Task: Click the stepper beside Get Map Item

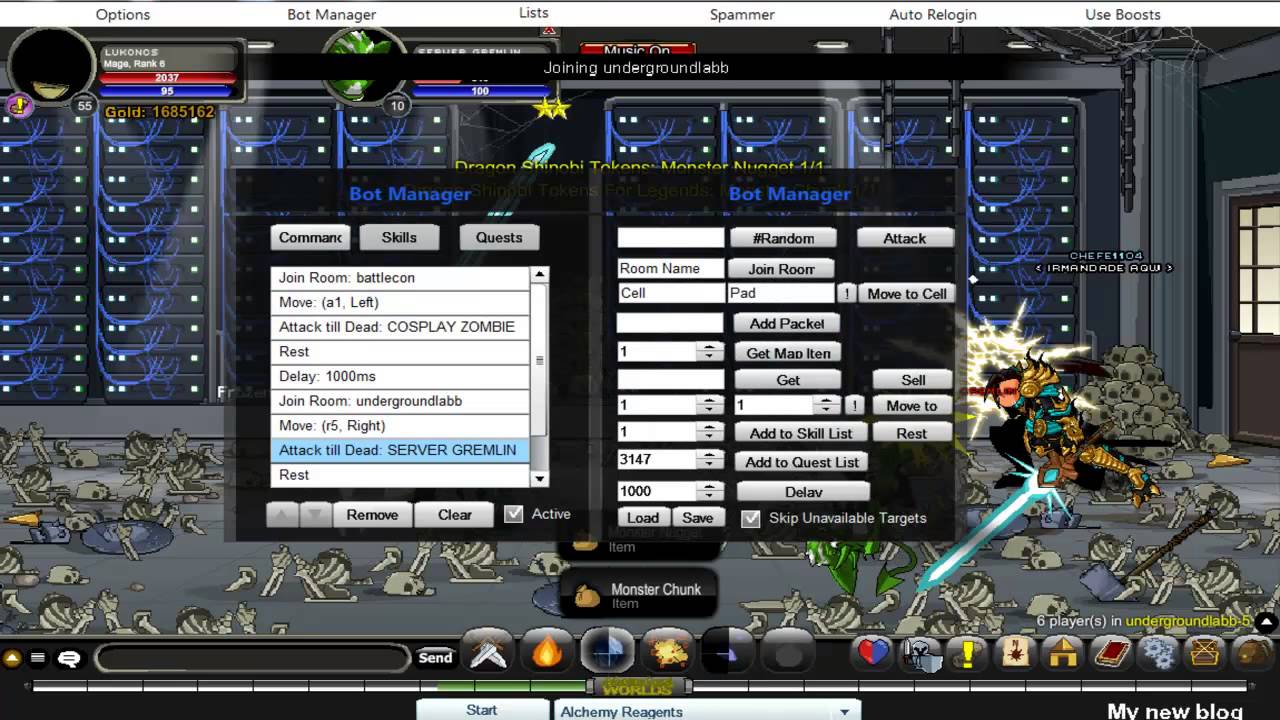Action: [709, 352]
